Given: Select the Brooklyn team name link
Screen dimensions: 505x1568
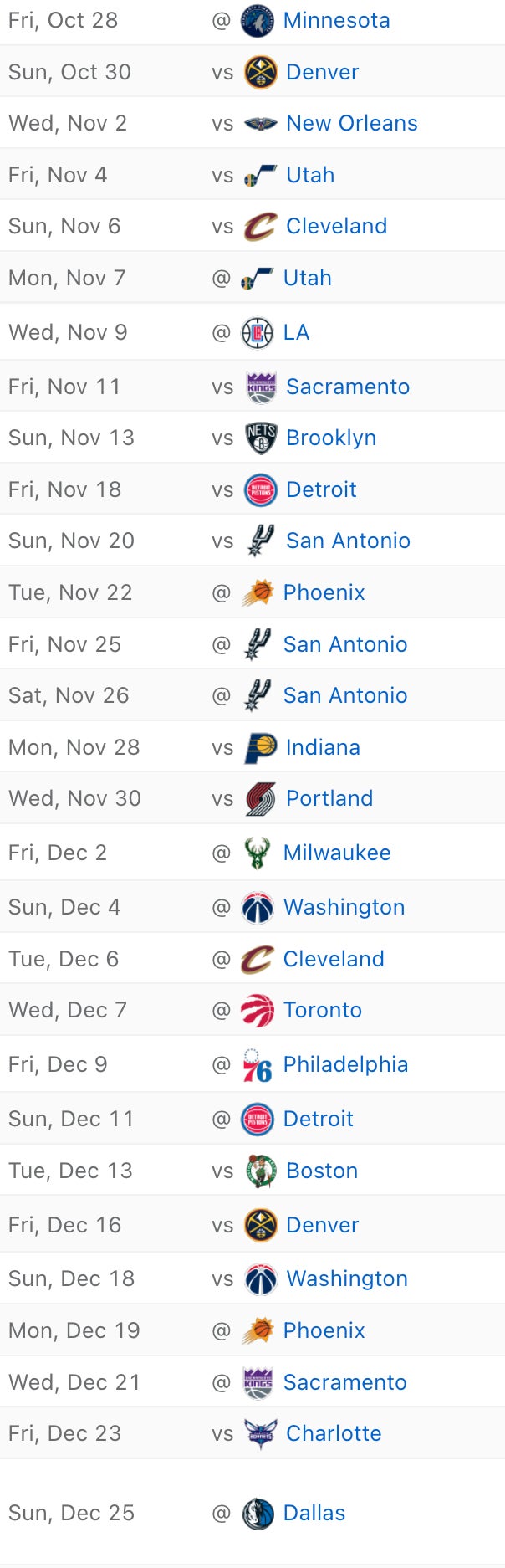Looking at the screenshot, I should coord(331,438).
